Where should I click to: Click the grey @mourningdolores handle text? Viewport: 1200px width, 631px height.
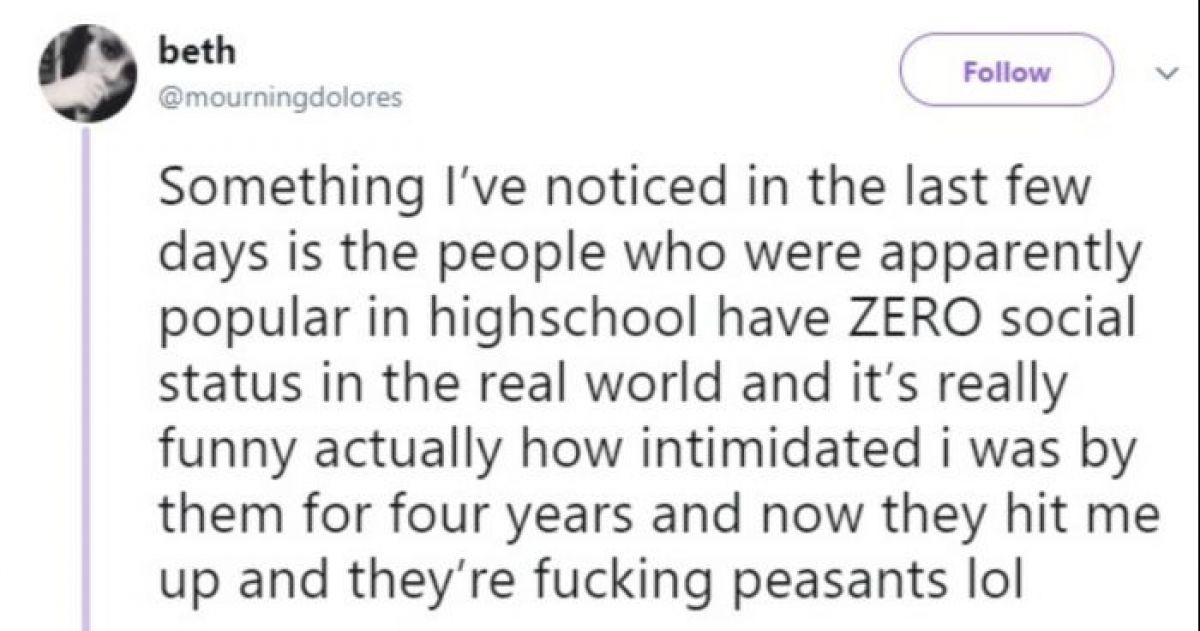[x=280, y=98]
